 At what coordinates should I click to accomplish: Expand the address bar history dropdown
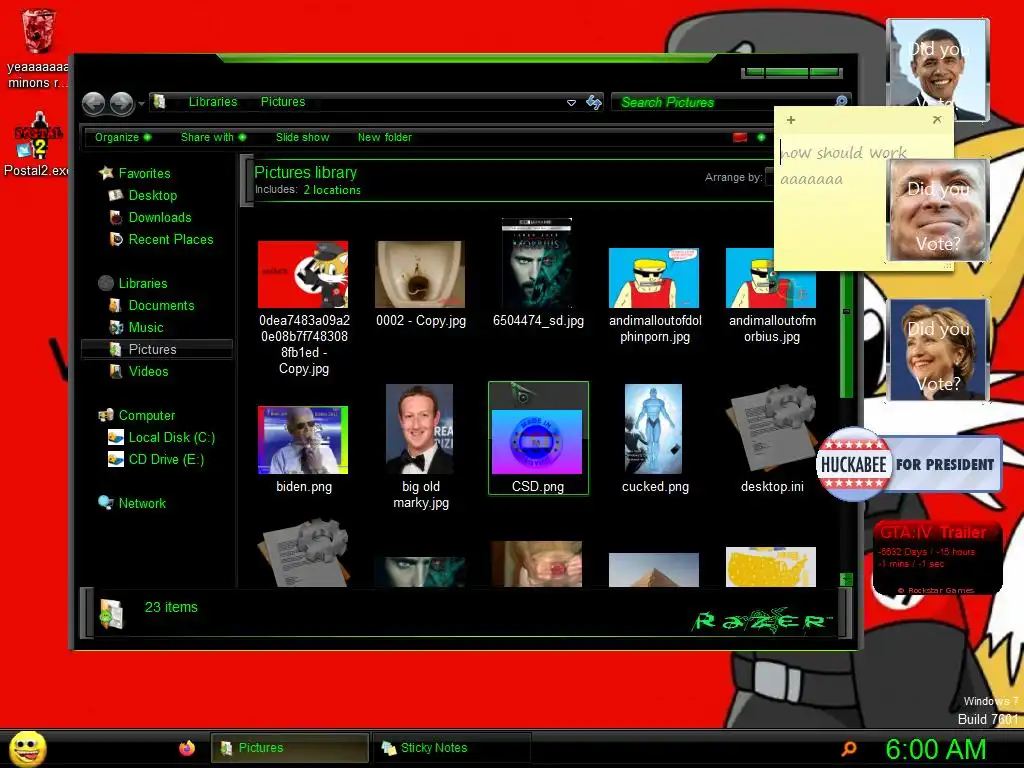click(x=571, y=103)
